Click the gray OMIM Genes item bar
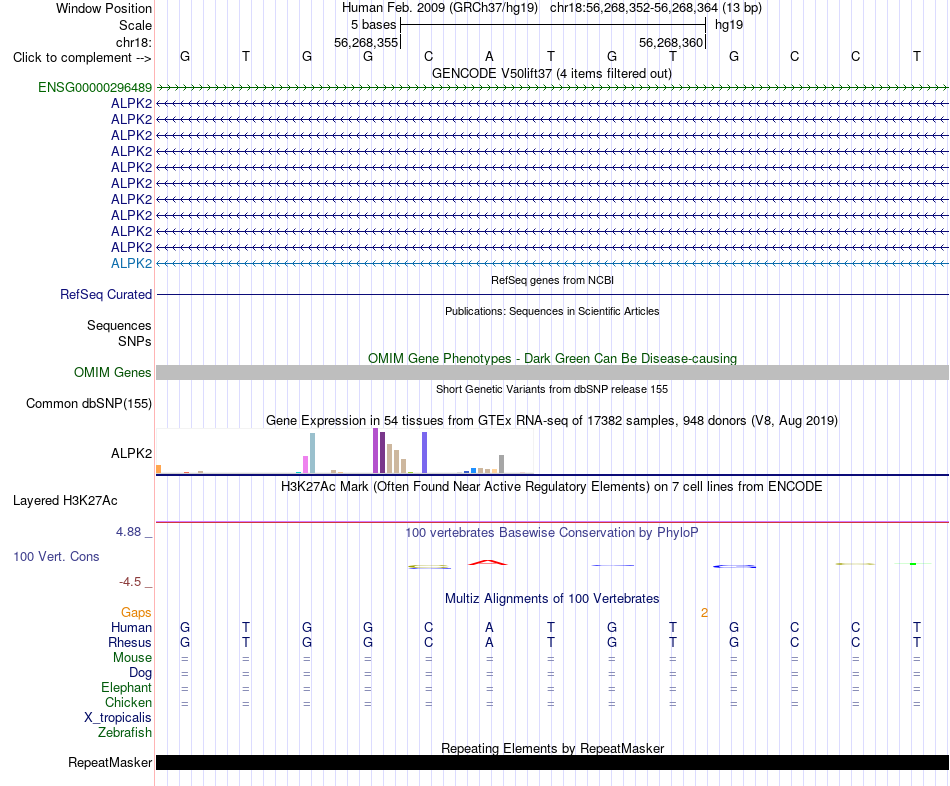The width and height of the screenshot is (950, 786). 552,372
